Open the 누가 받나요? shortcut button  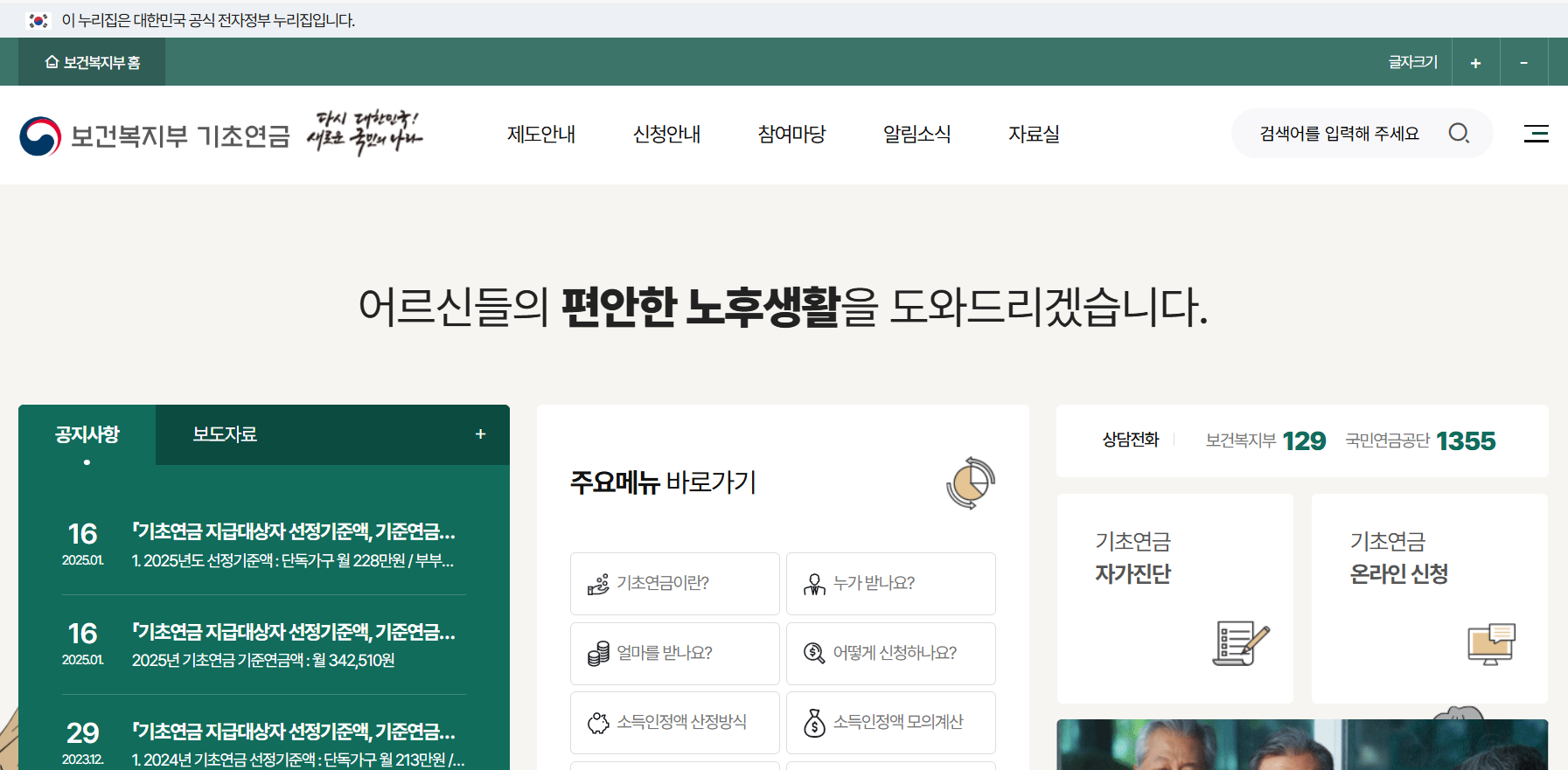tap(890, 584)
